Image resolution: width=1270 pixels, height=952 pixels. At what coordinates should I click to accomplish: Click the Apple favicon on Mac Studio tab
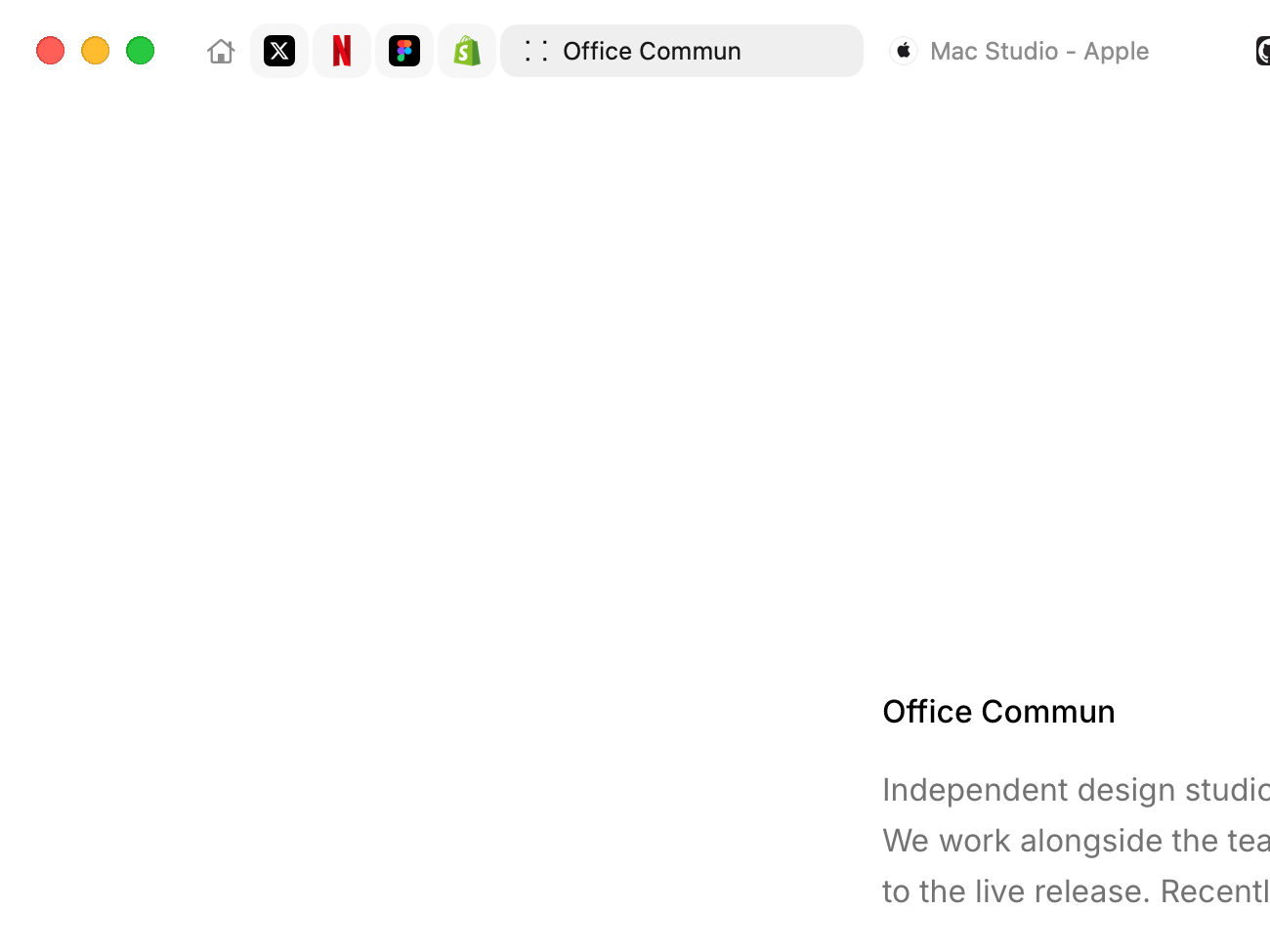coord(904,51)
